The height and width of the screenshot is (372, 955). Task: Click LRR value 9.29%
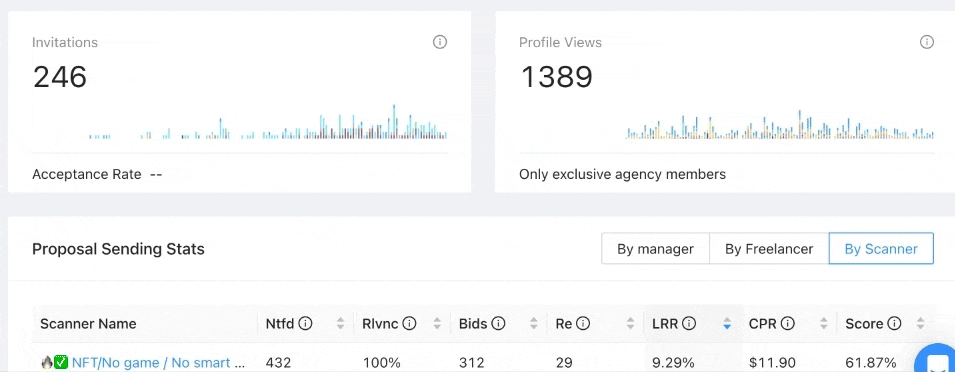coord(673,363)
